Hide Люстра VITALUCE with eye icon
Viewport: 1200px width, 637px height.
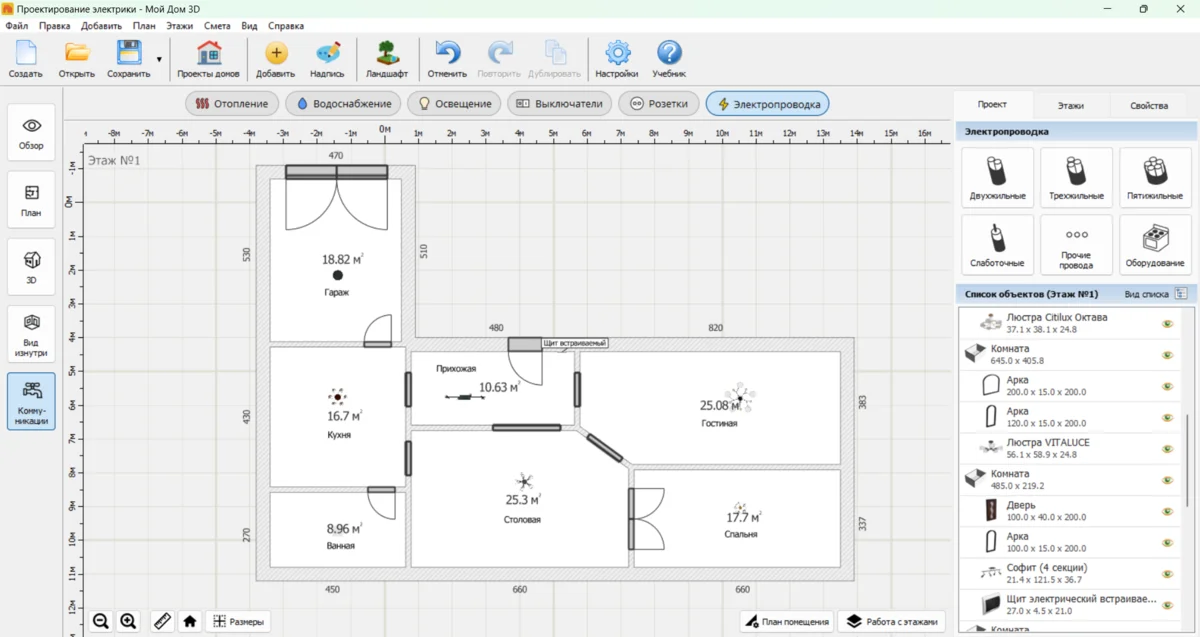click(x=1167, y=448)
